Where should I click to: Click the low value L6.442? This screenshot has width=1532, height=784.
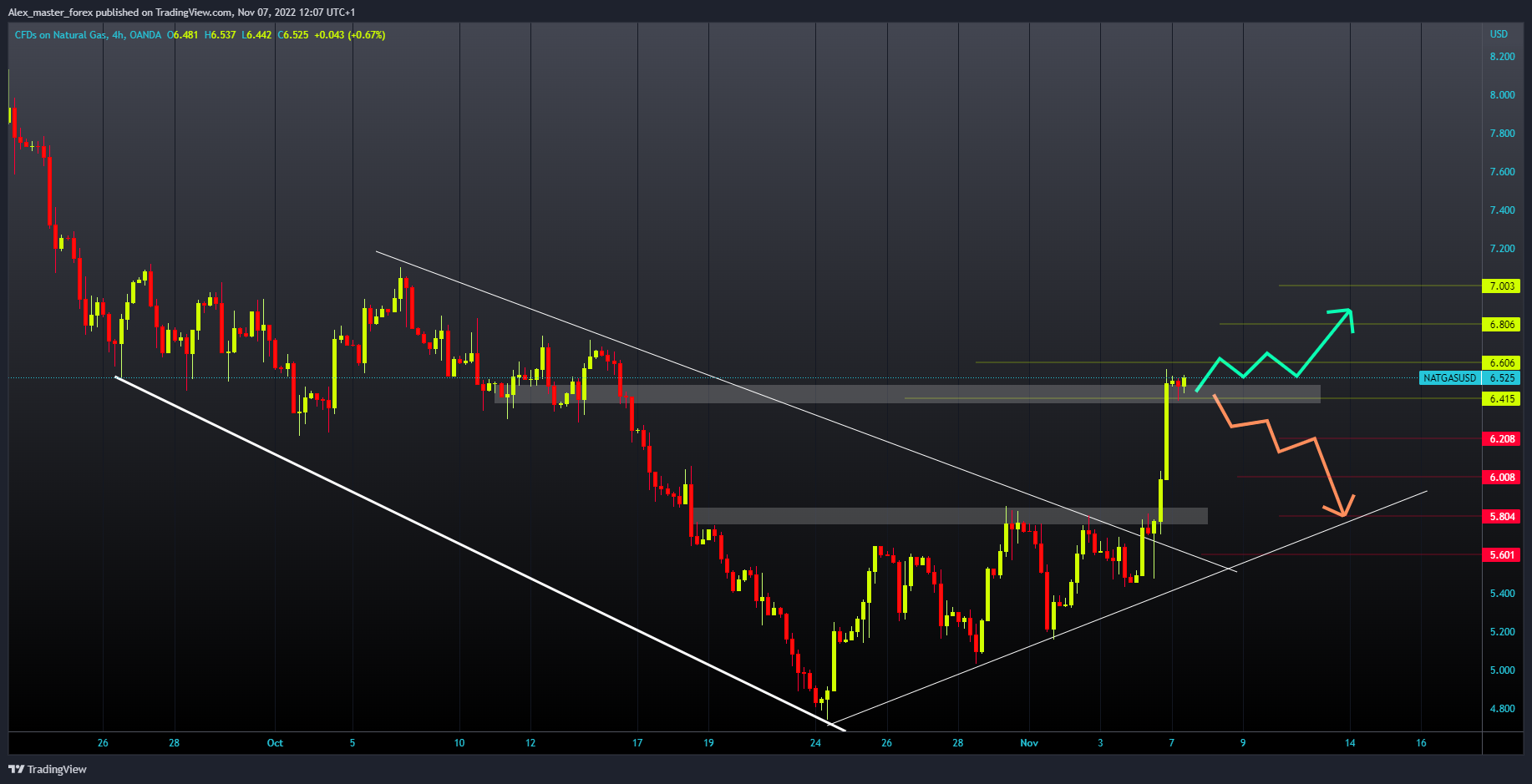(x=256, y=35)
